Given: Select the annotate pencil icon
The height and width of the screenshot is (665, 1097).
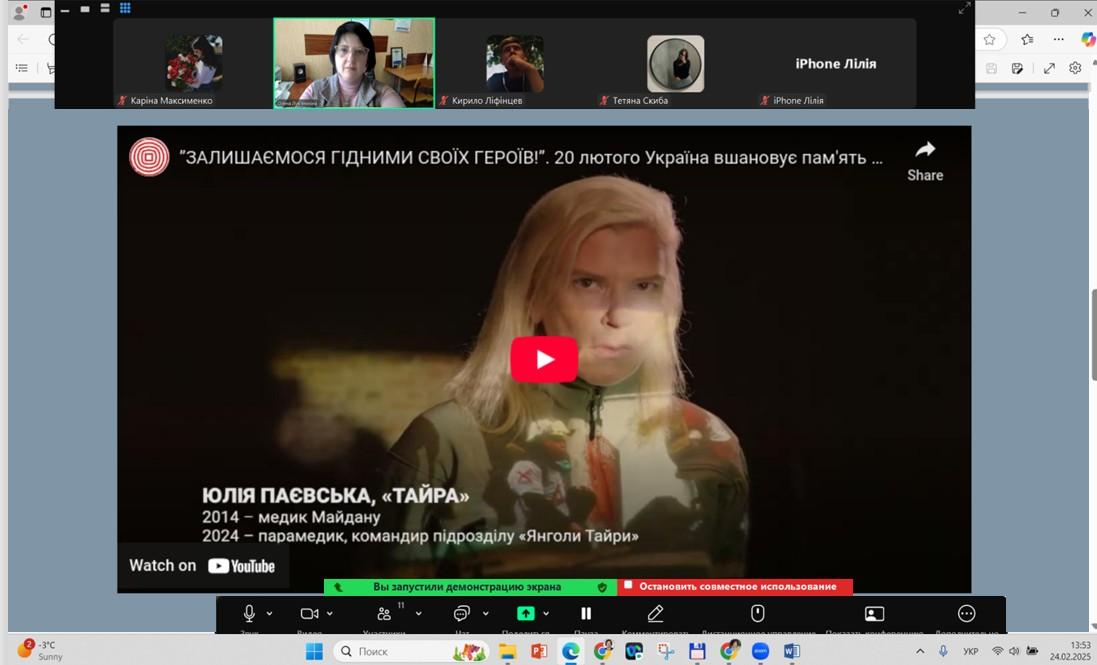Looking at the screenshot, I should pos(655,613).
